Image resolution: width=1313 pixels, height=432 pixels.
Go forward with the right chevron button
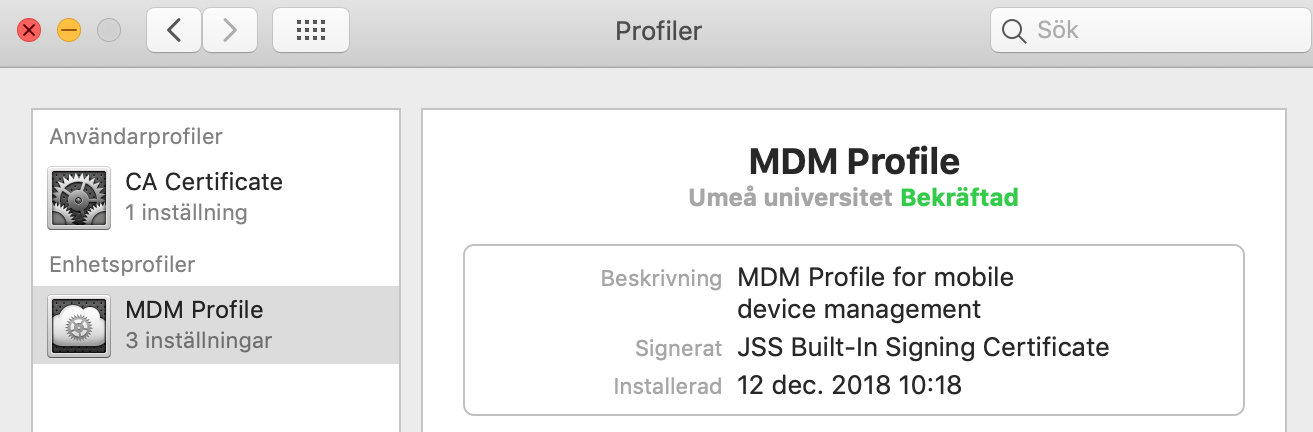(x=231, y=30)
